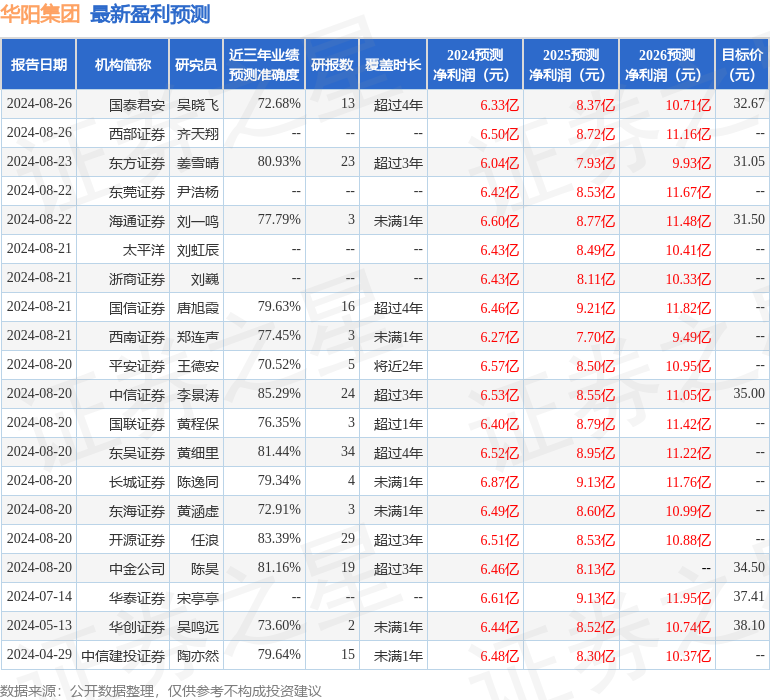
Task: Click target price 35.00
Action: click(x=749, y=393)
